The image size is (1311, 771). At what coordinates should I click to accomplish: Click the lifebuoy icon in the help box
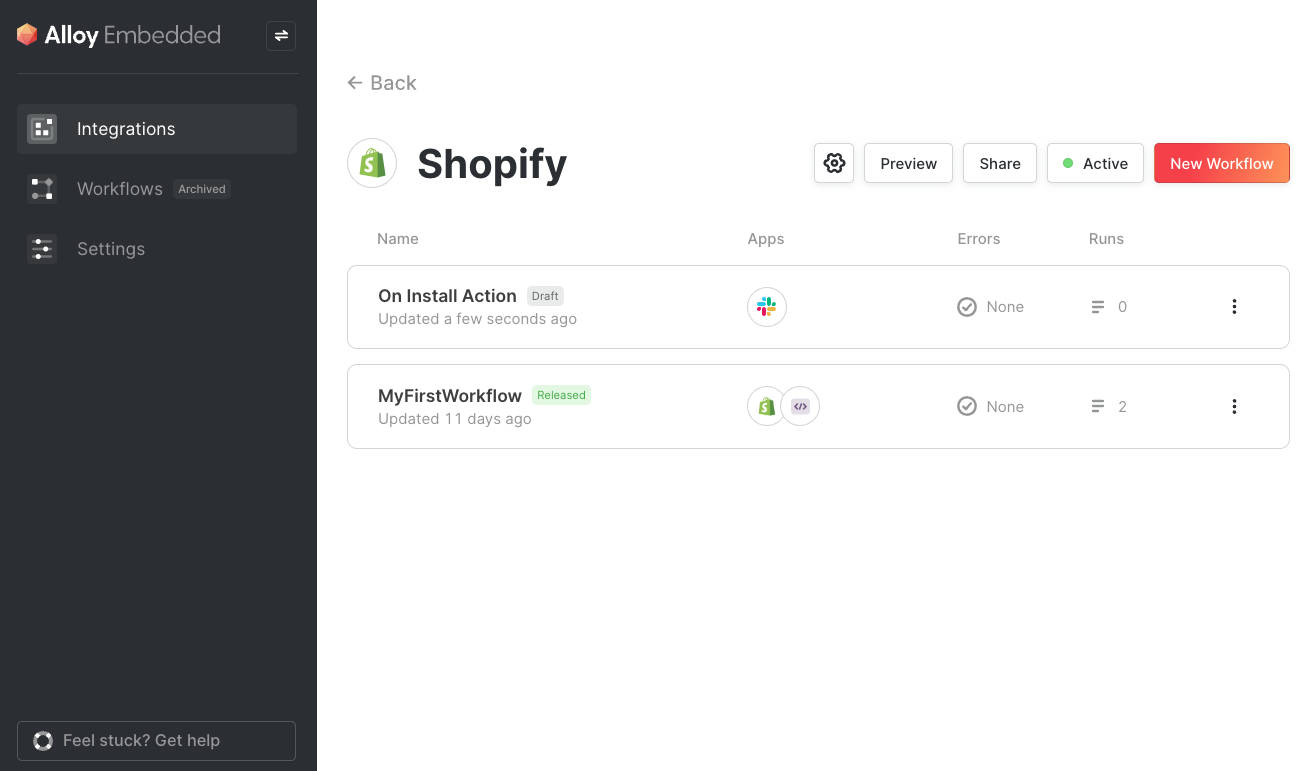[x=43, y=741]
